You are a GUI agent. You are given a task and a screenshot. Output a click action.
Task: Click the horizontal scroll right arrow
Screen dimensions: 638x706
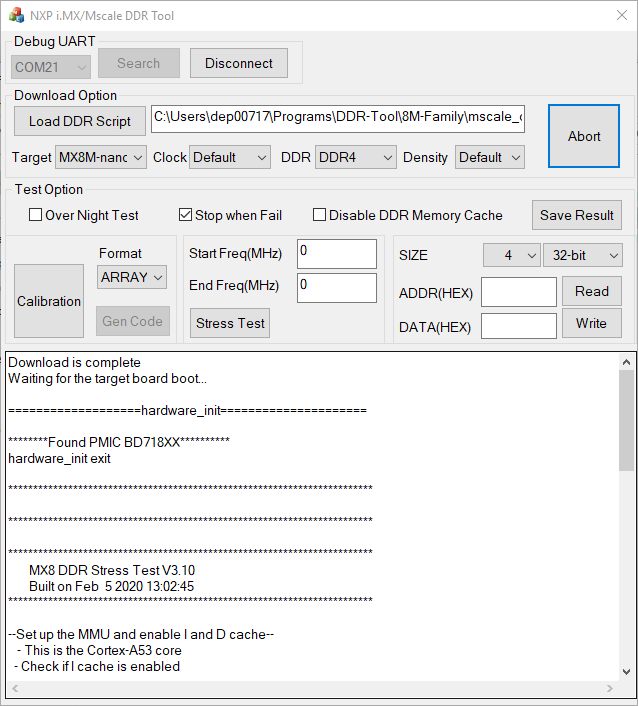tap(610, 688)
